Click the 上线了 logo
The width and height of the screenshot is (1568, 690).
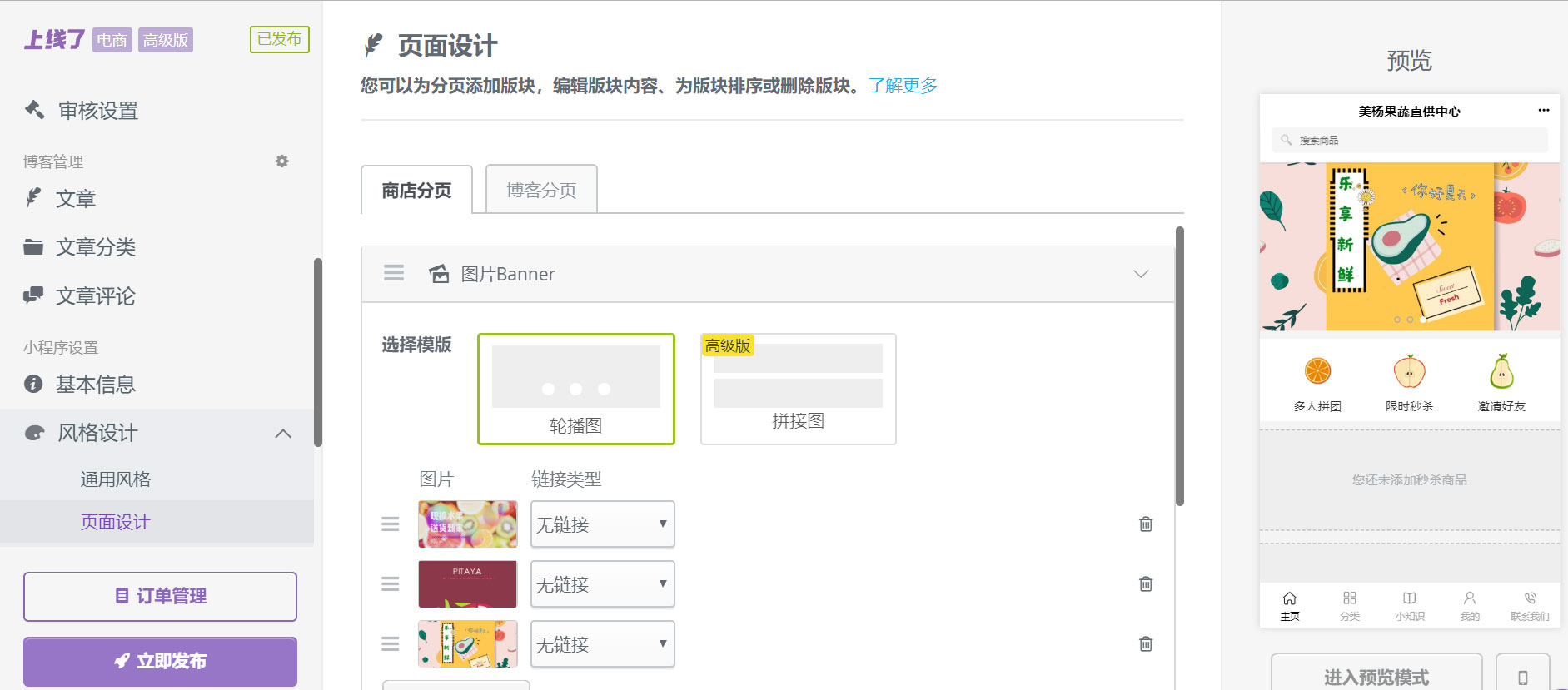[54, 39]
